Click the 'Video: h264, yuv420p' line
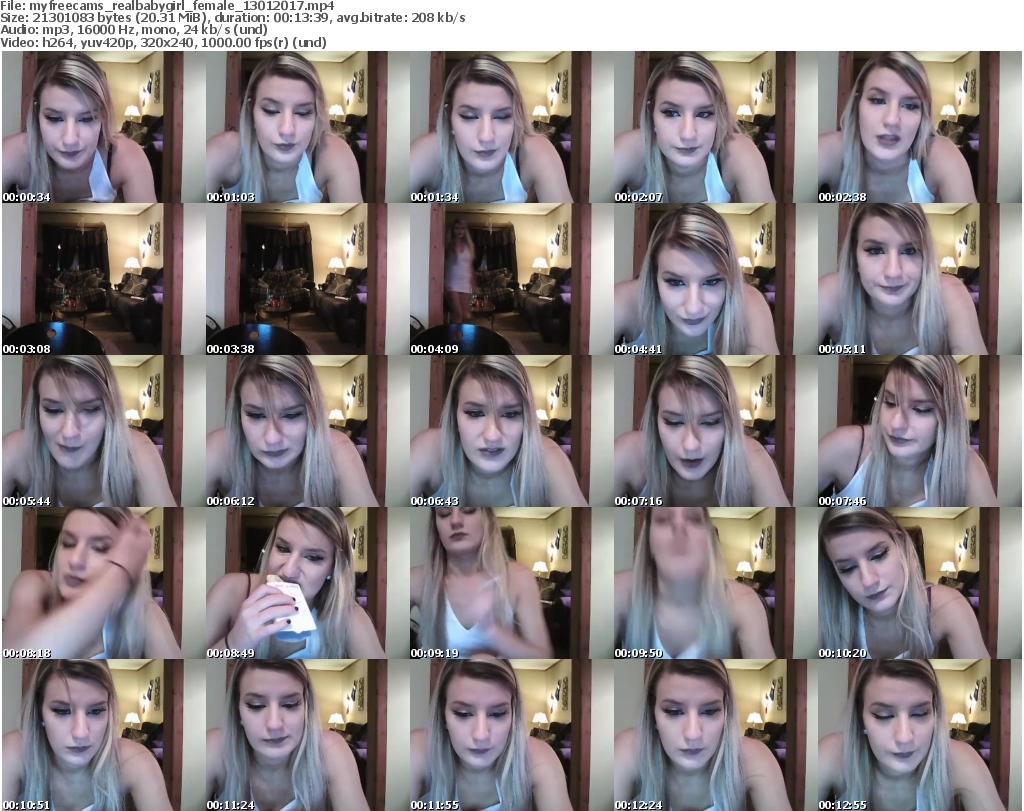1024x811 pixels. [x=163, y=42]
